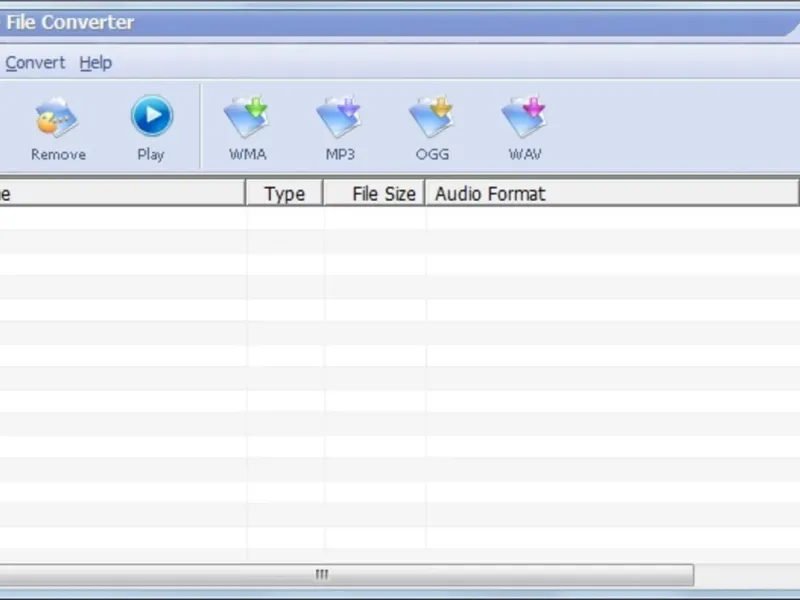
Task: Click the horizontal scrollbar thumb
Action: point(346,575)
